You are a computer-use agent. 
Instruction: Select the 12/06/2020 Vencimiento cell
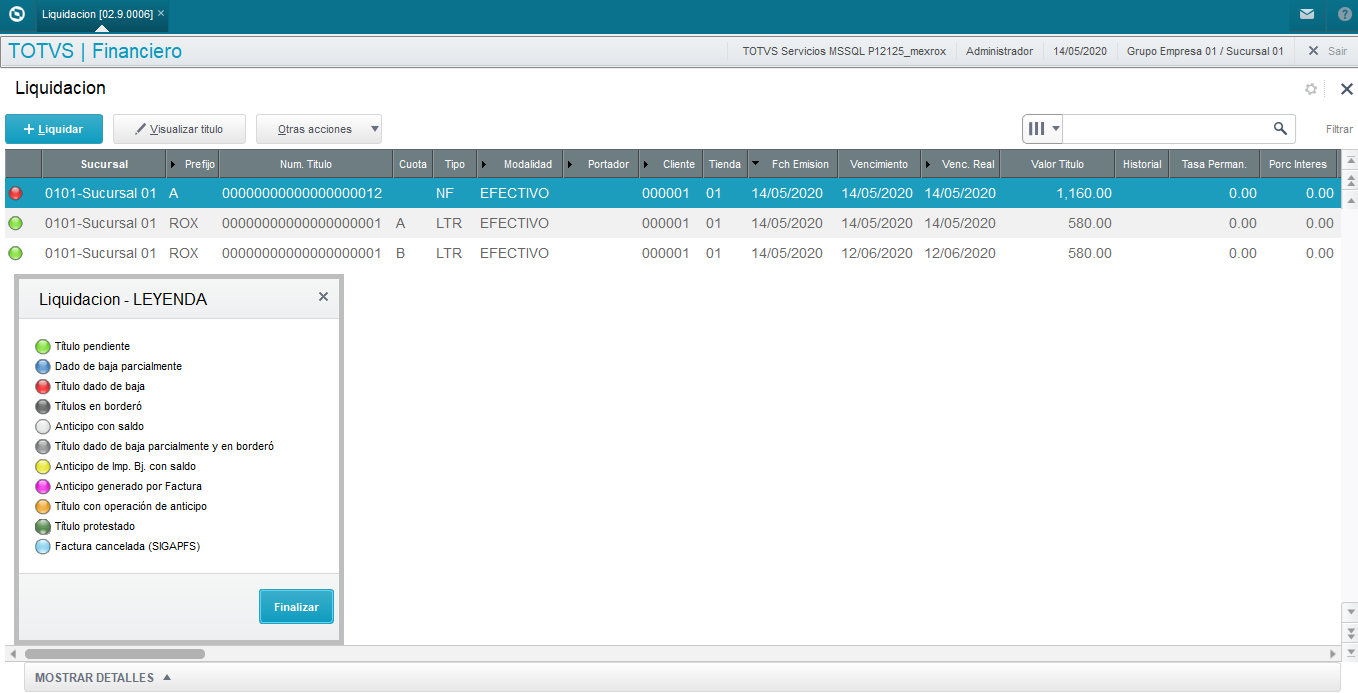(x=877, y=253)
